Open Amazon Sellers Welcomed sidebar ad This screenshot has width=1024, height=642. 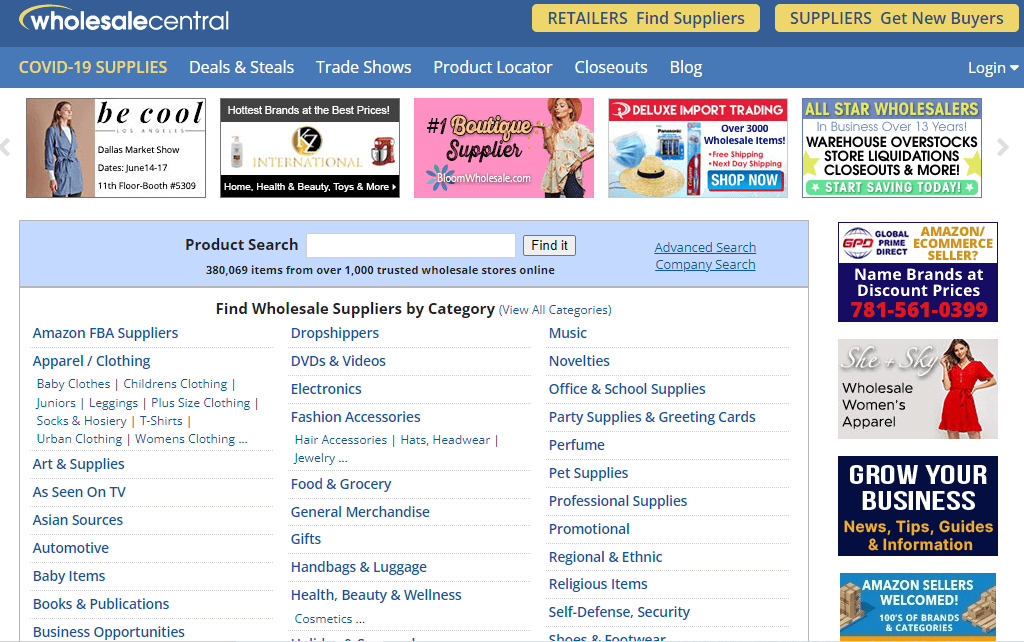(x=918, y=606)
